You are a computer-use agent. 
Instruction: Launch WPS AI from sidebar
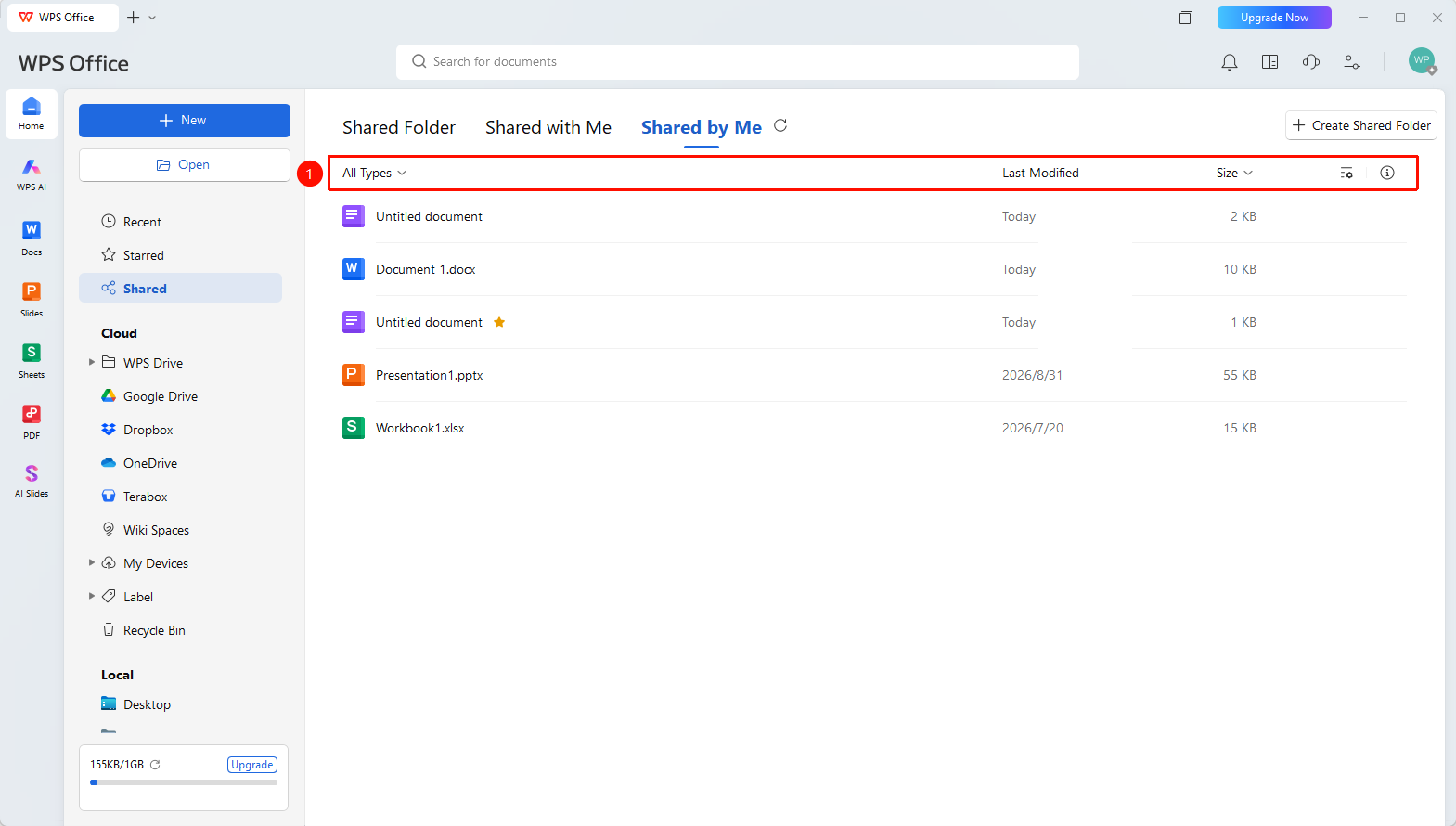pyautogui.click(x=32, y=174)
